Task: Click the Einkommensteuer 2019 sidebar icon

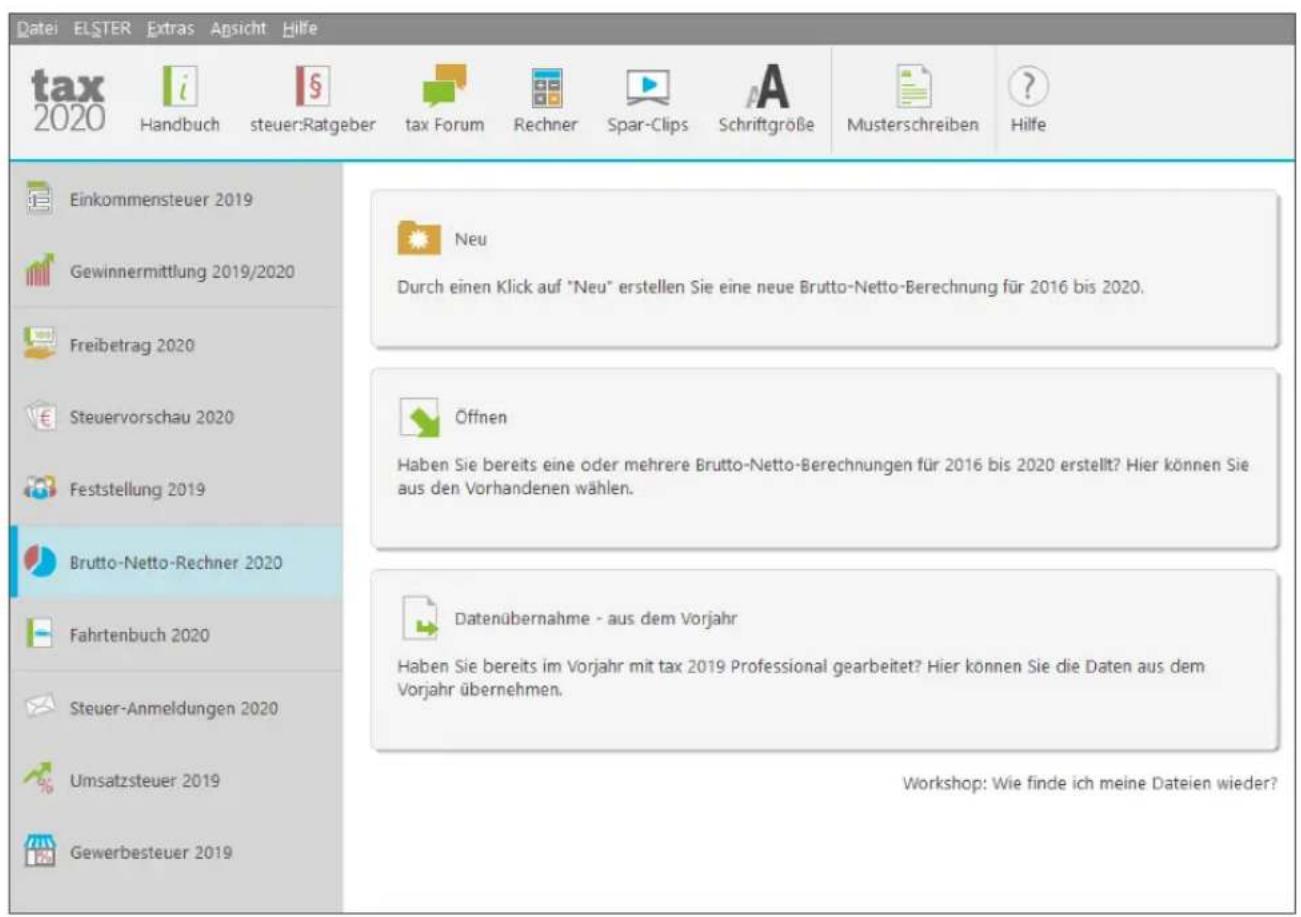Action: [38, 198]
